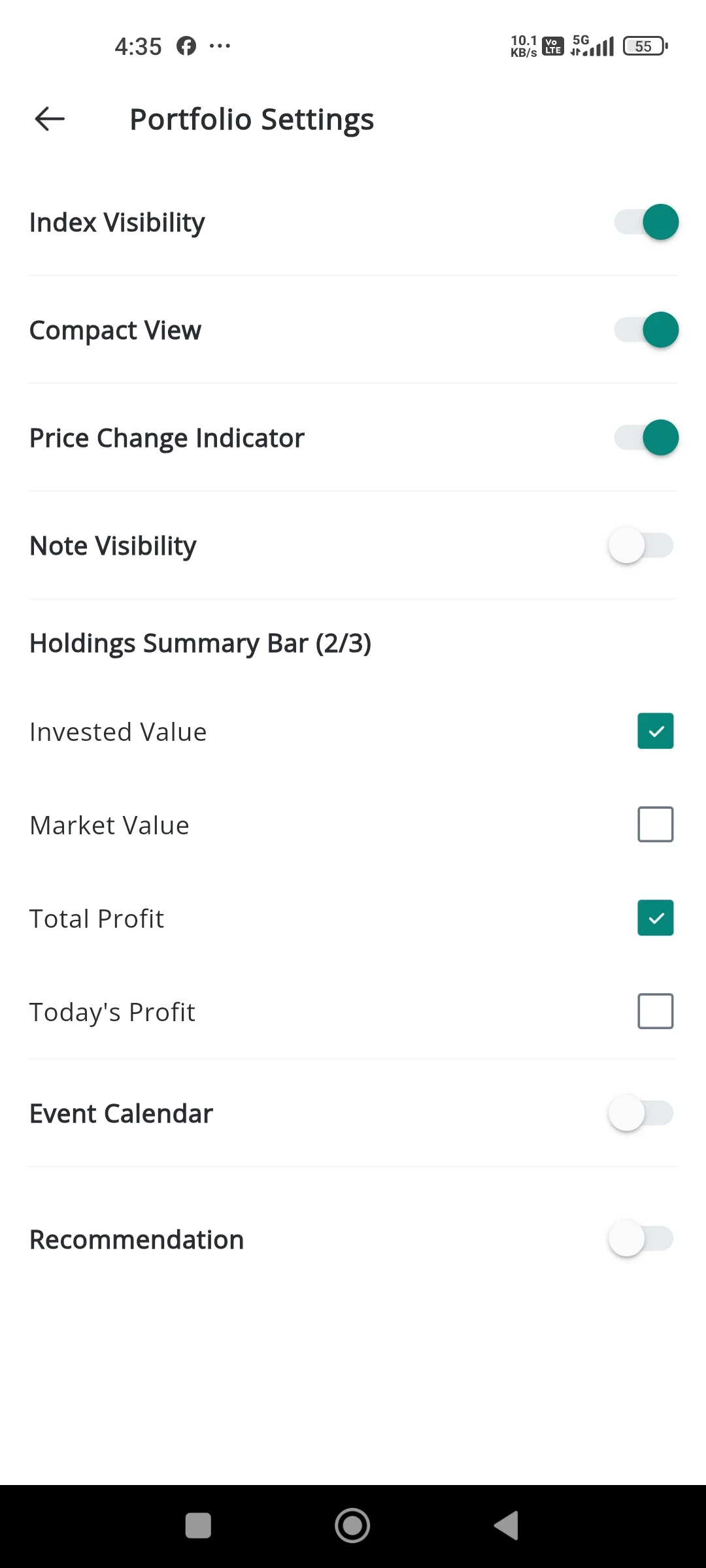The height and width of the screenshot is (1568, 706).
Task: Tap the recent apps square button
Action: point(198,1526)
